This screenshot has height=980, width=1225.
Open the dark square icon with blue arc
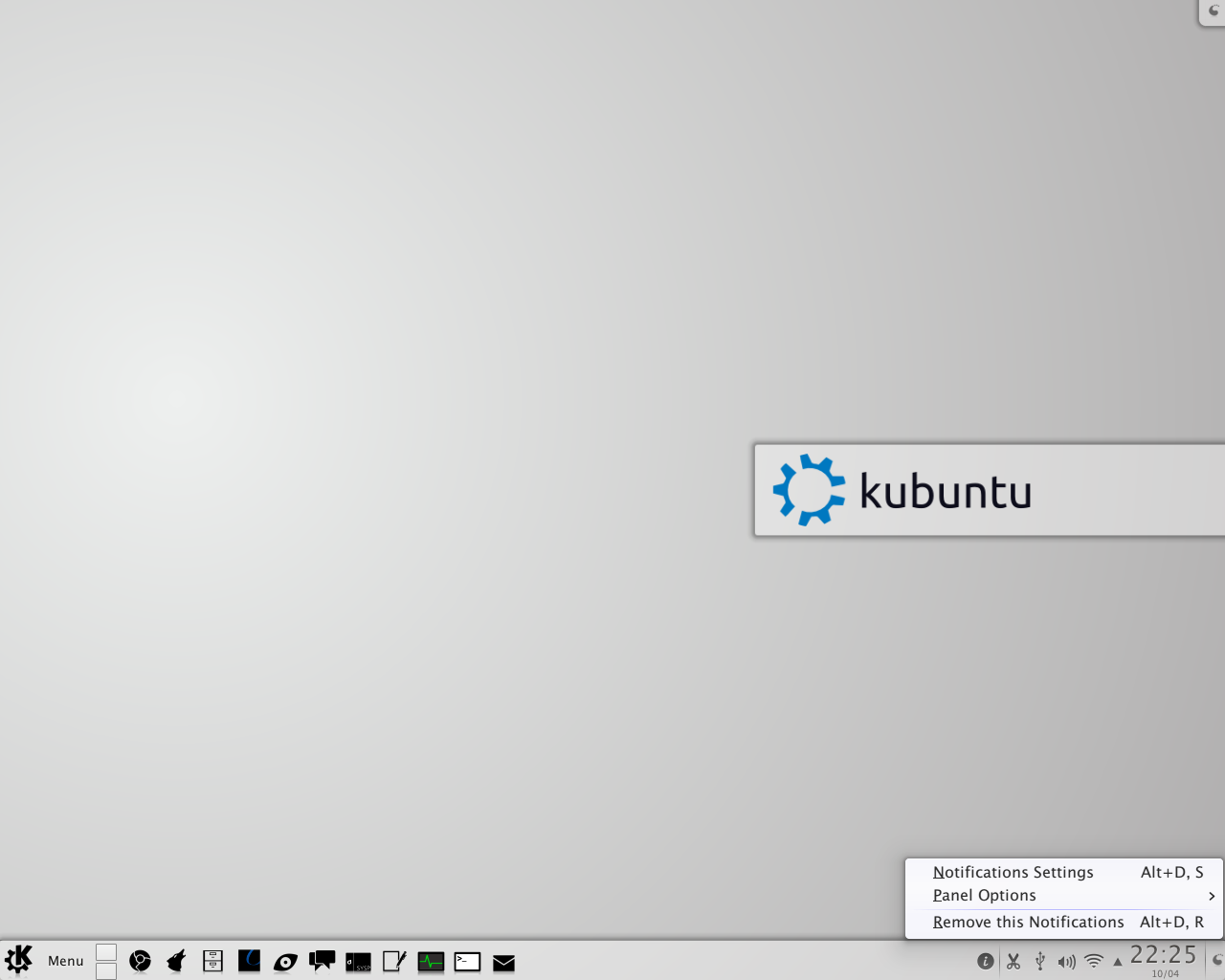pos(249,960)
